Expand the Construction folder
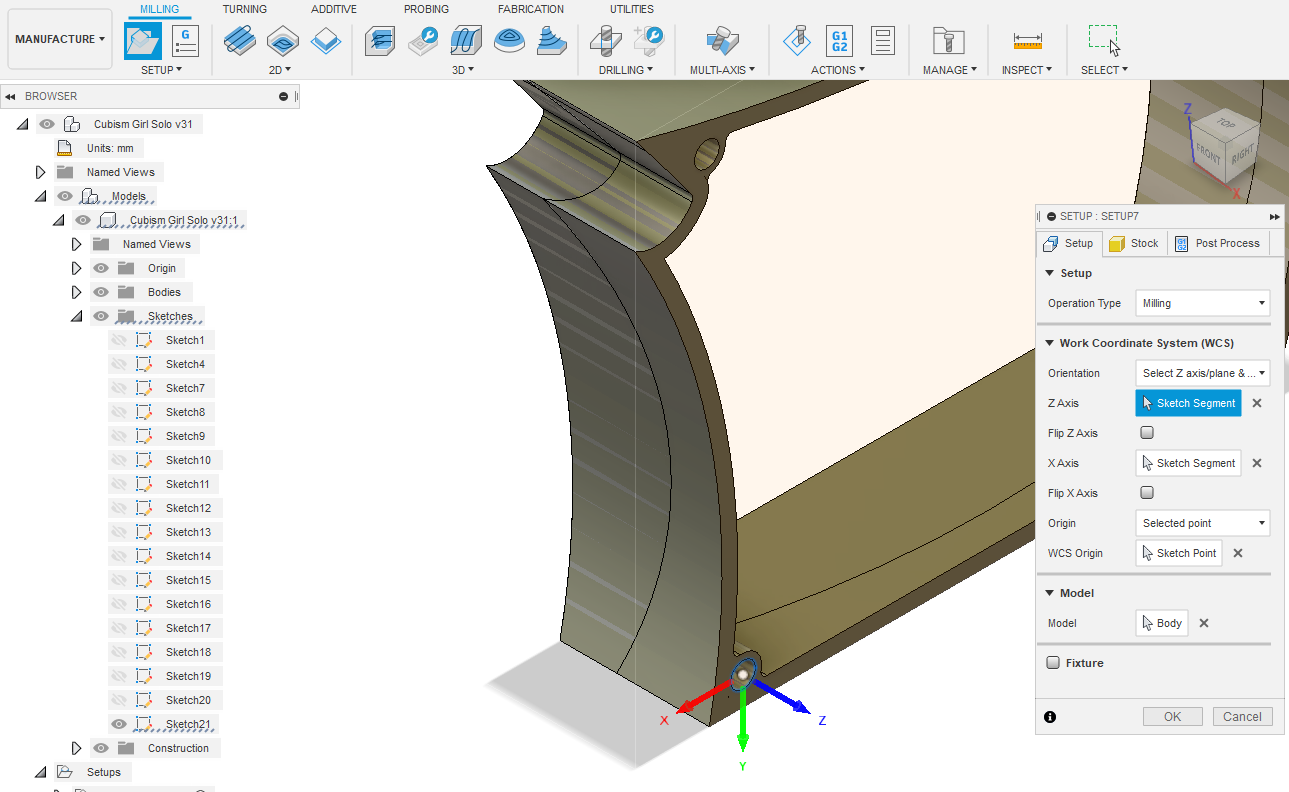The width and height of the screenshot is (1289, 792). point(77,748)
